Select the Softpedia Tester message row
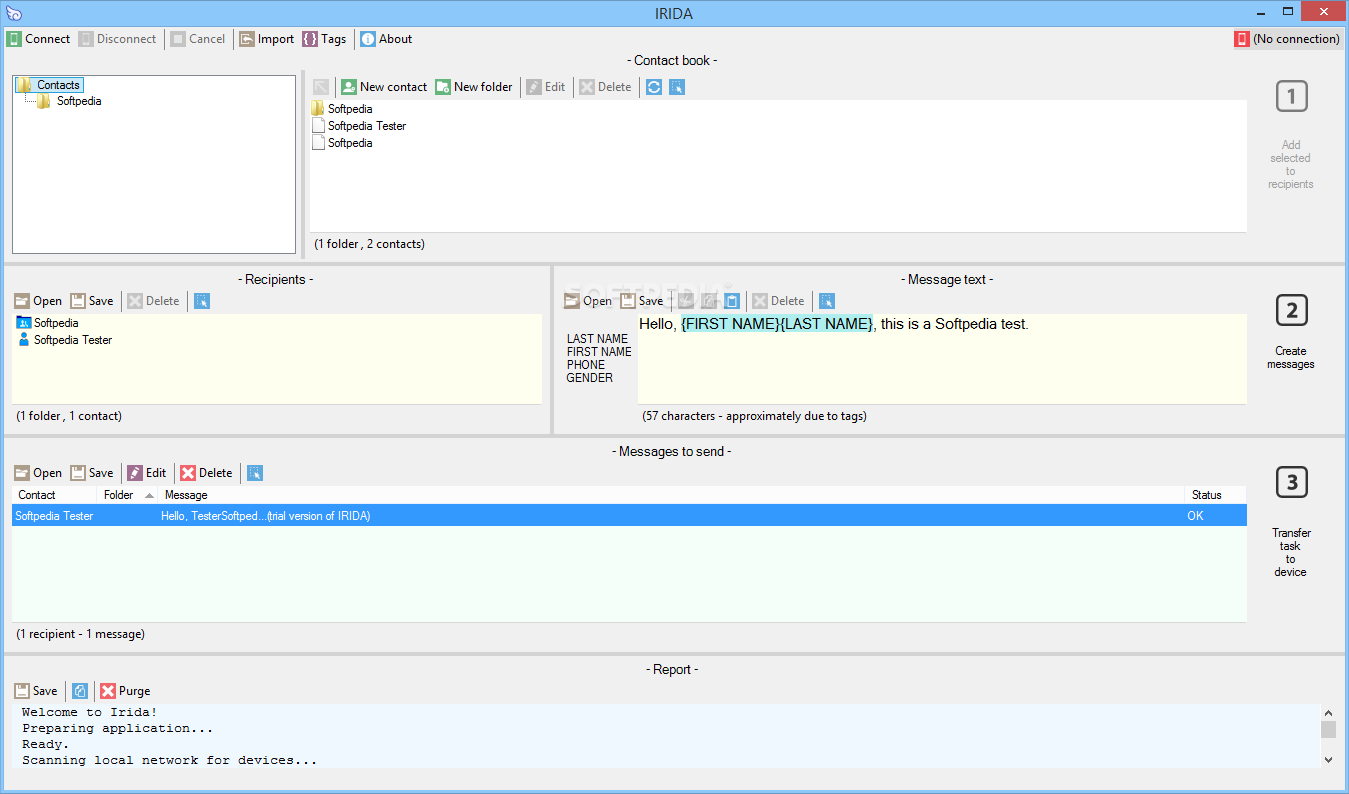 pos(629,516)
